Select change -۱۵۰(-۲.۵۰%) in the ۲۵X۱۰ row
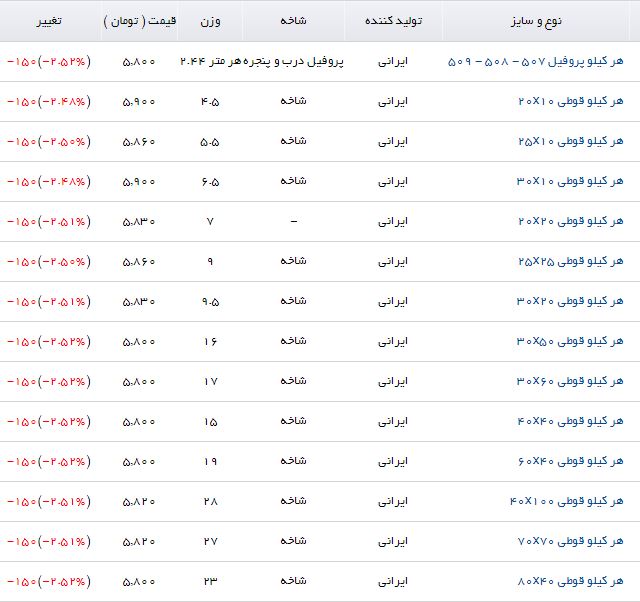Viewport: 640px width, 602px height. (x=49, y=142)
